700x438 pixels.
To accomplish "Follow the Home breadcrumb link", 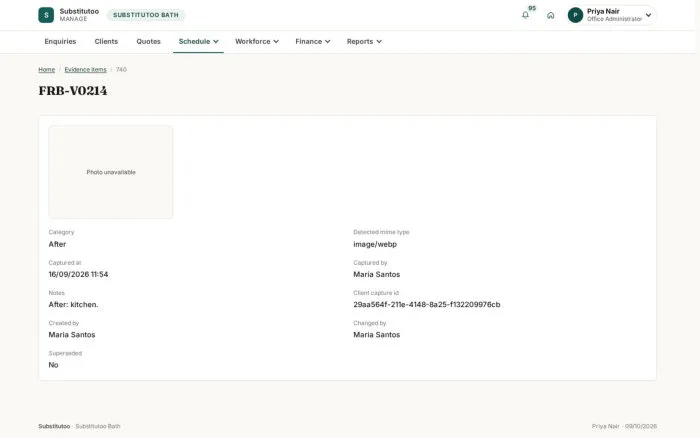I will (x=46, y=70).
